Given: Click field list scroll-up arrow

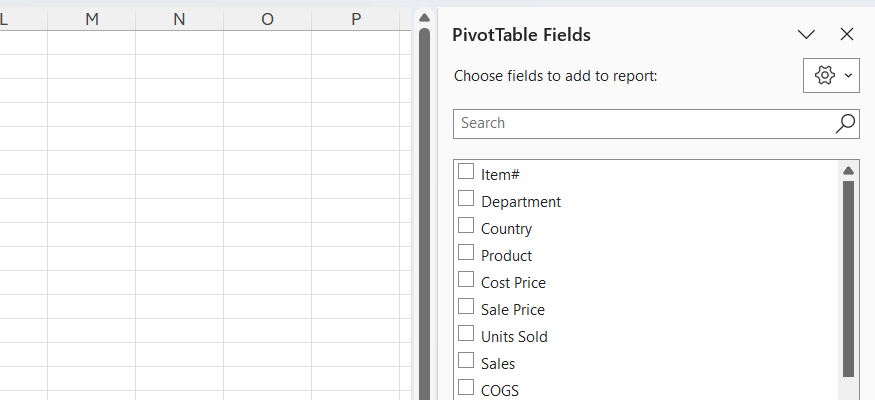Looking at the screenshot, I should [x=848, y=171].
